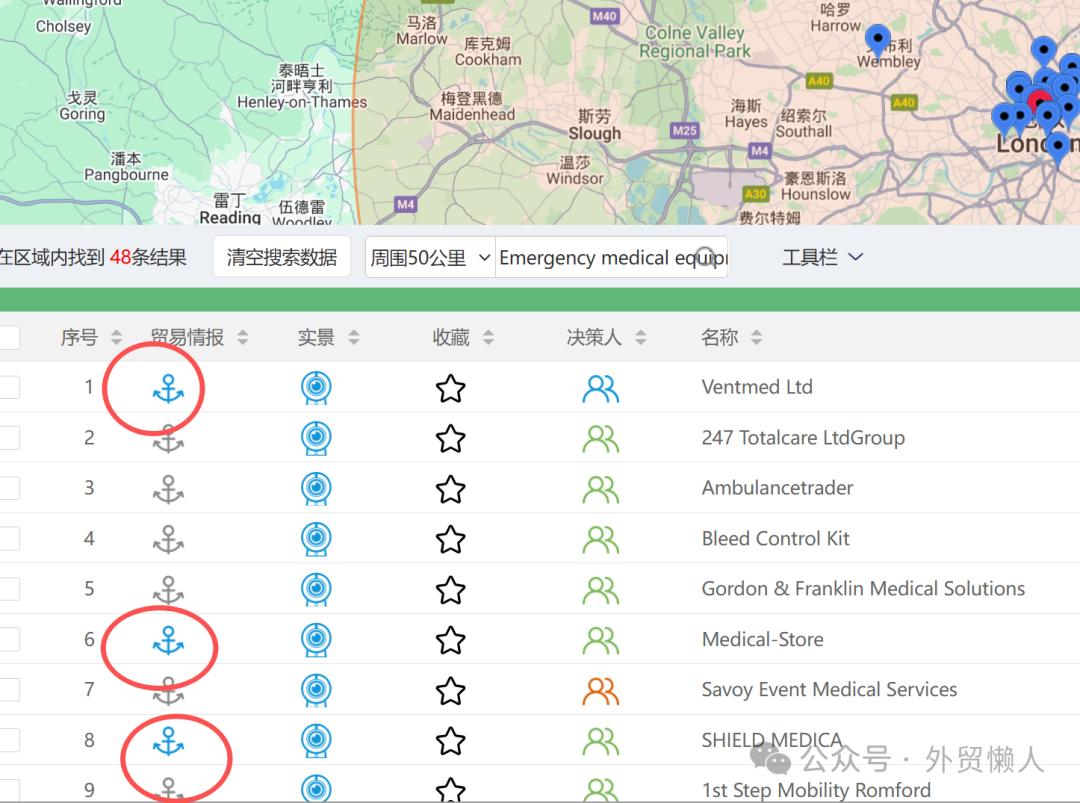Expand the 工具栏 toolbar menu
The width and height of the screenshot is (1080, 803).
[822, 258]
